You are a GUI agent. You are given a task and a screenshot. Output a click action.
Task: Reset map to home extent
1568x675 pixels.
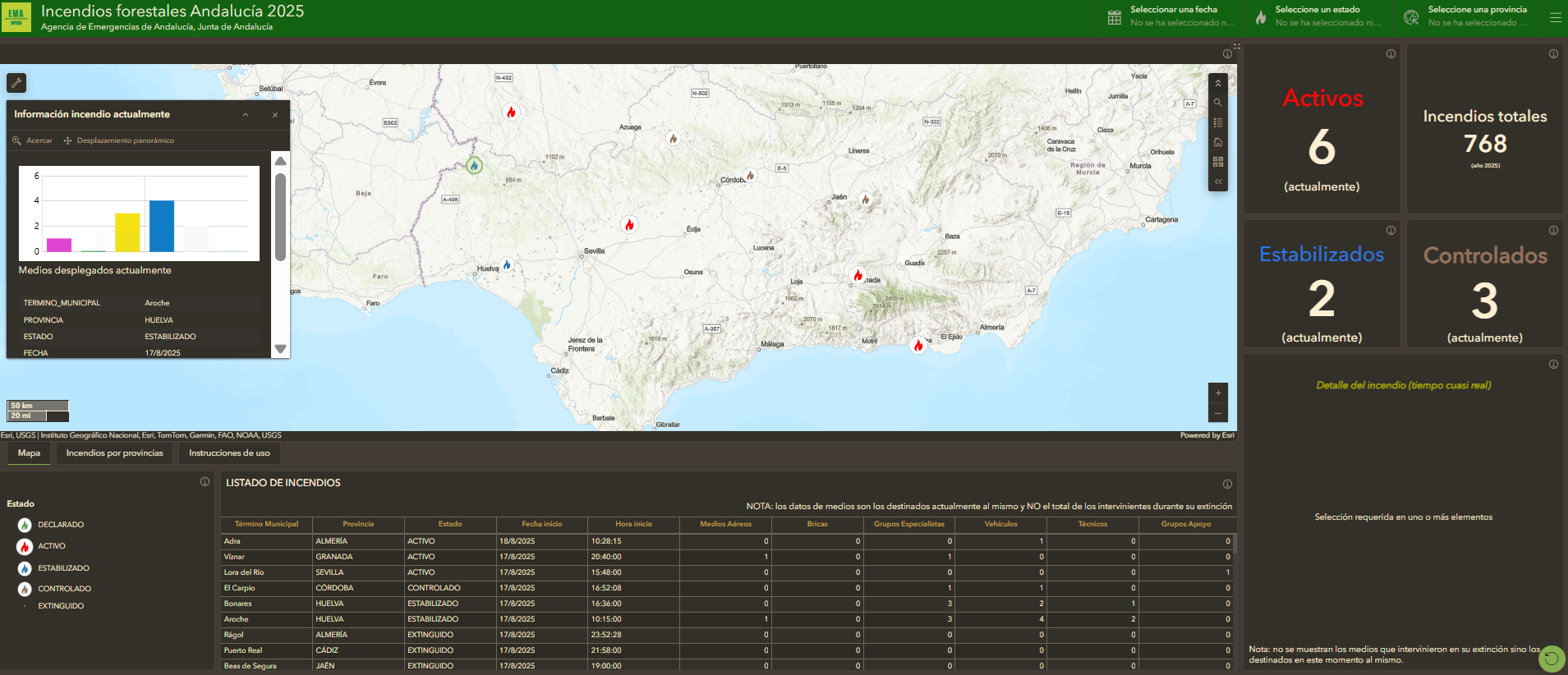point(1218,142)
